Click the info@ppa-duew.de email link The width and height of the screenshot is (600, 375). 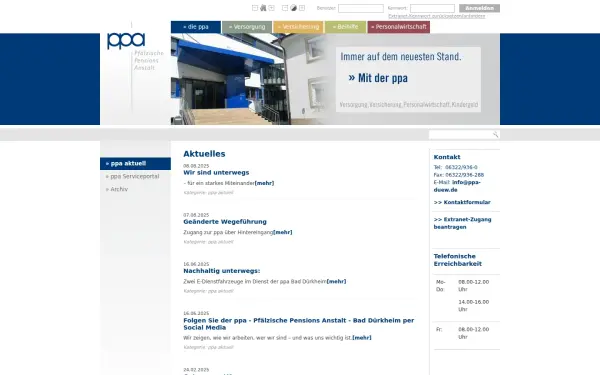pos(457,186)
